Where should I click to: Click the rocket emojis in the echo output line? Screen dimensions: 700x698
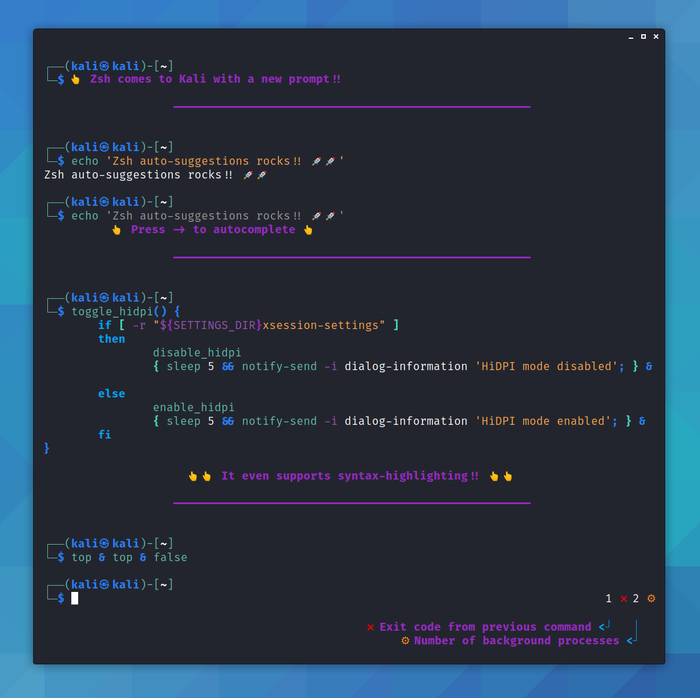pos(255,175)
